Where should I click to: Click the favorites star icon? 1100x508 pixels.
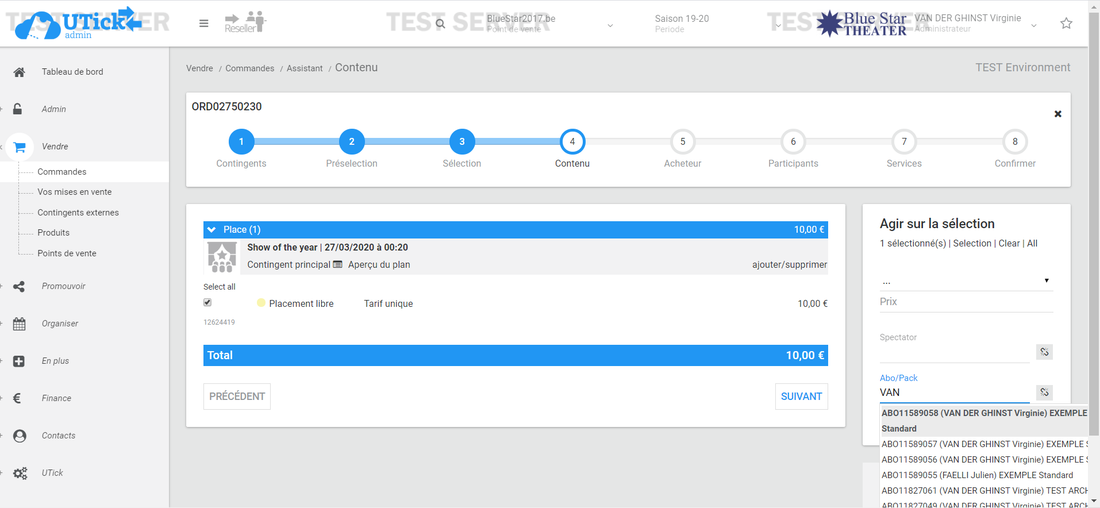(x=1066, y=24)
